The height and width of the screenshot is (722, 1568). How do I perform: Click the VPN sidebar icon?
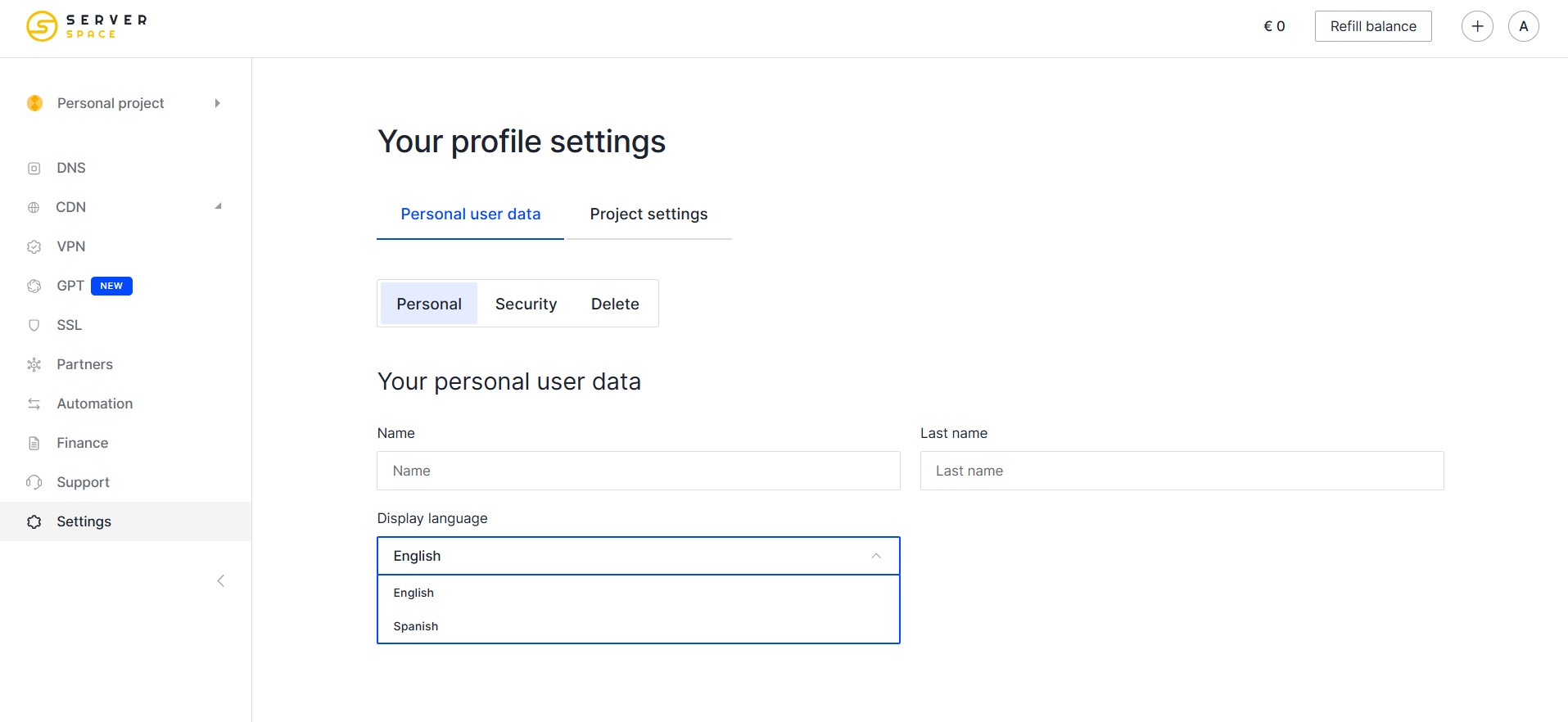coord(34,247)
